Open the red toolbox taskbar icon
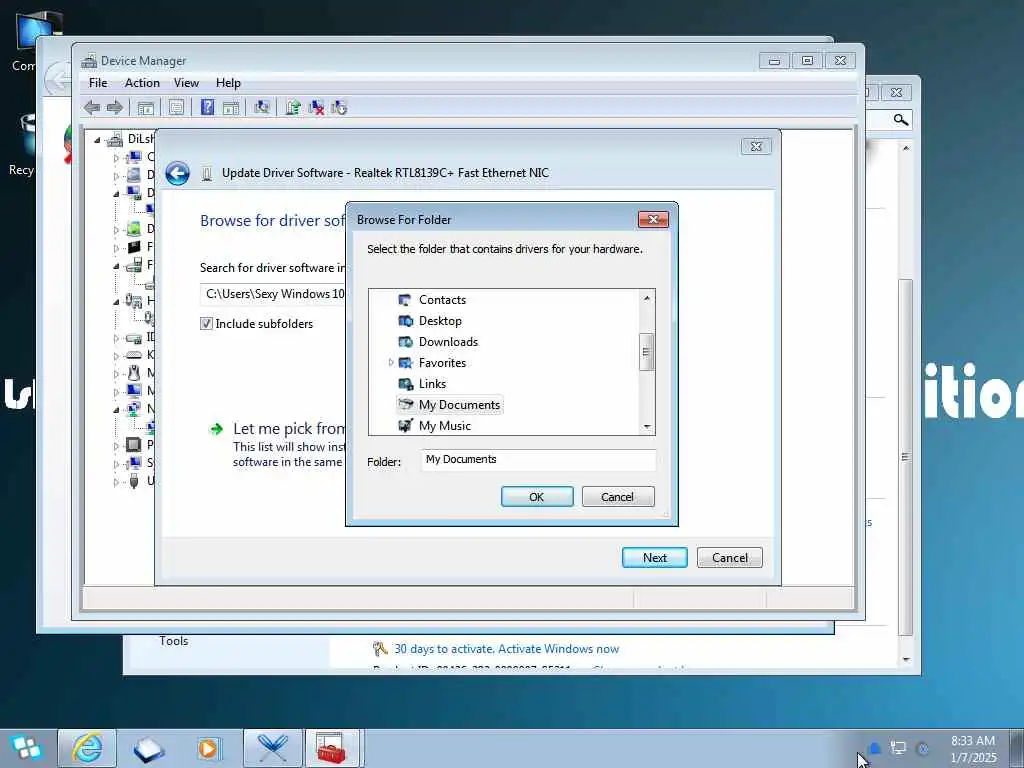Image resolution: width=1024 pixels, height=768 pixels. point(331,748)
